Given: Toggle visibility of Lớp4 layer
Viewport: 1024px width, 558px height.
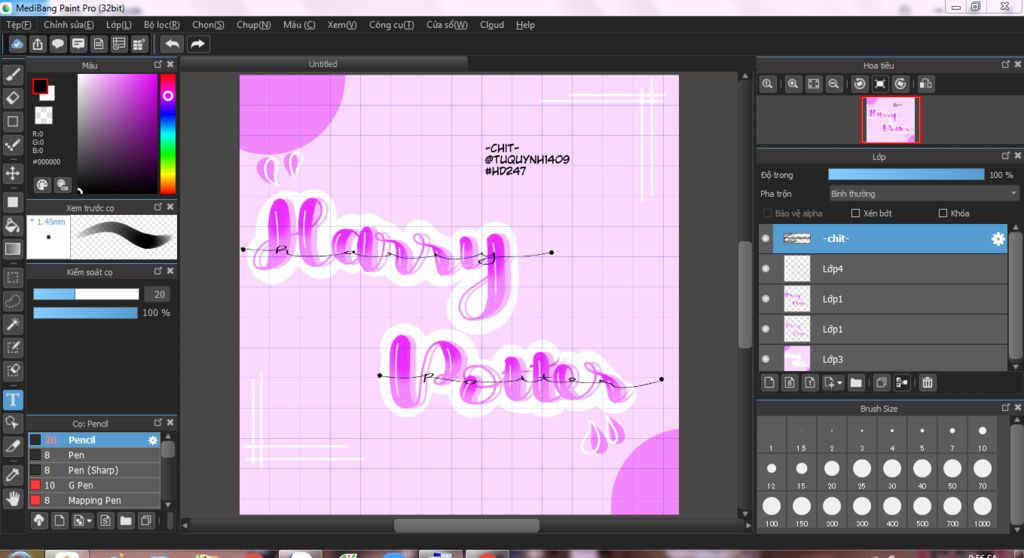Looking at the screenshot, I should 765,269.
